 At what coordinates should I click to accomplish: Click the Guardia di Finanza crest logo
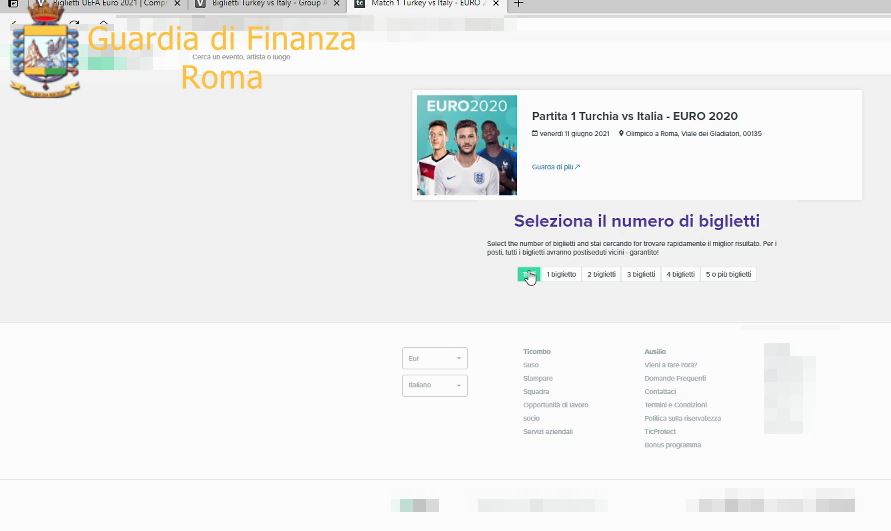coord(45,52)
